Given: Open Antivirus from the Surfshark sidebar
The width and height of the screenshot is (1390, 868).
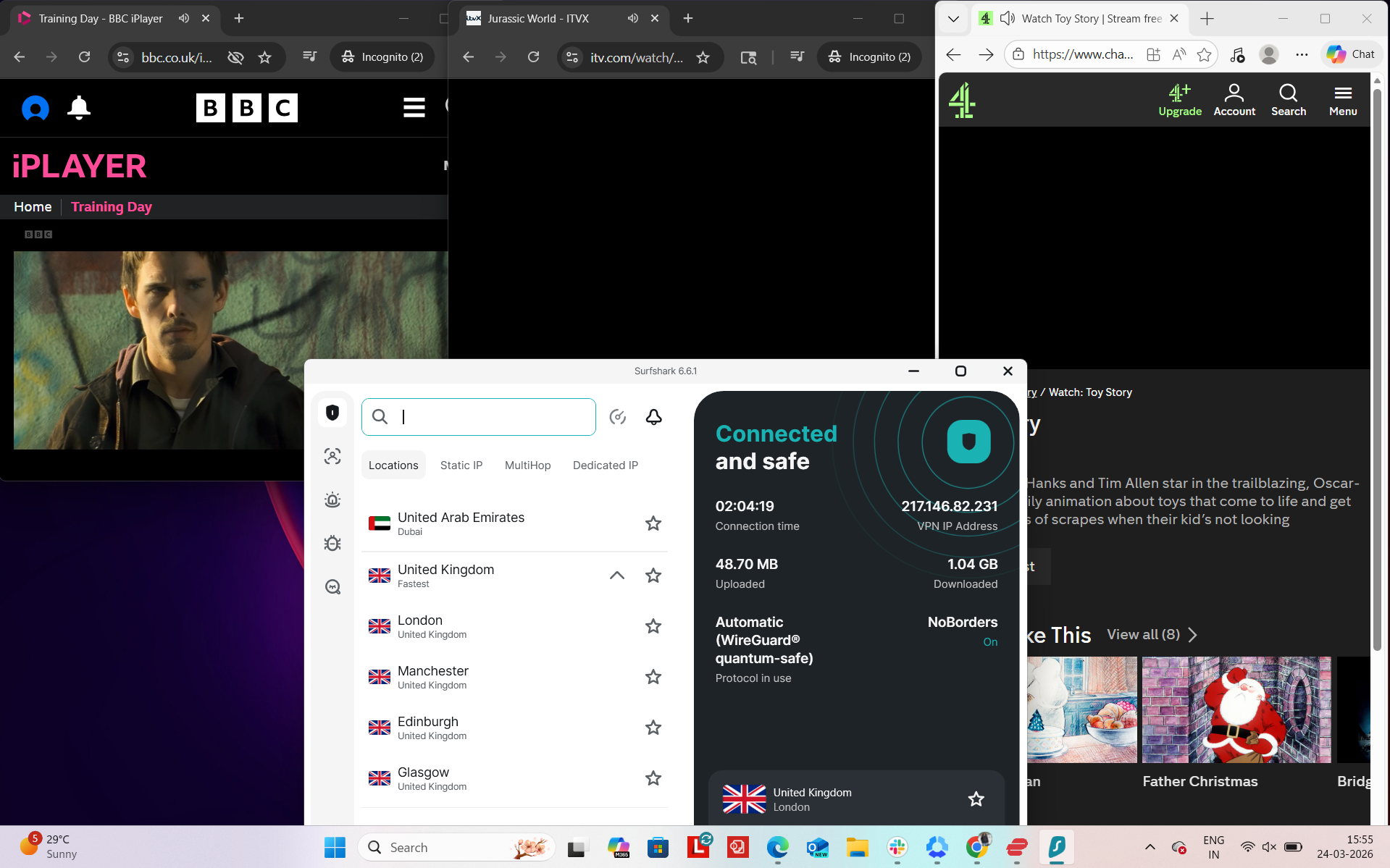Looking at the screenshot, I should [332, 543].
